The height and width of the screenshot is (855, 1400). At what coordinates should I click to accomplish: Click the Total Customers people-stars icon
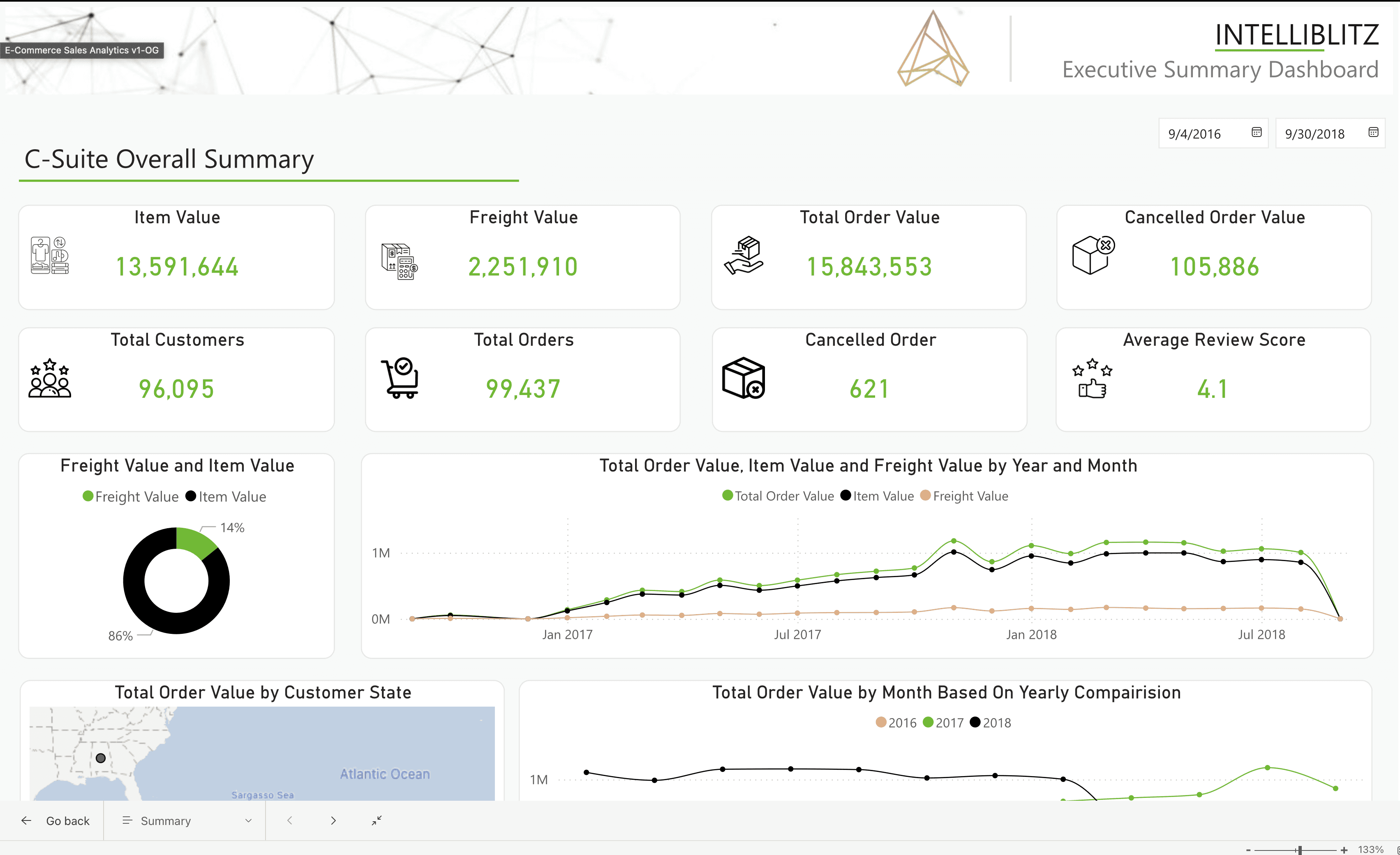tap(49, 378)
